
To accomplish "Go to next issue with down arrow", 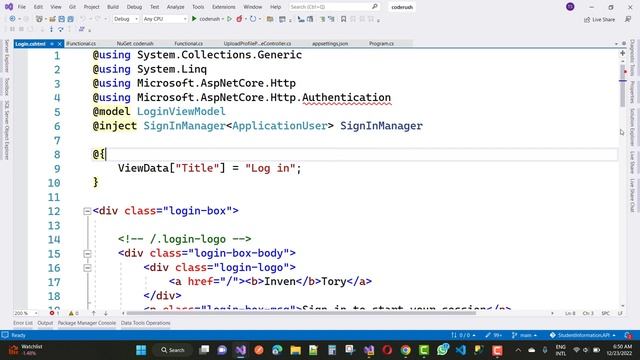I will 106,313.
